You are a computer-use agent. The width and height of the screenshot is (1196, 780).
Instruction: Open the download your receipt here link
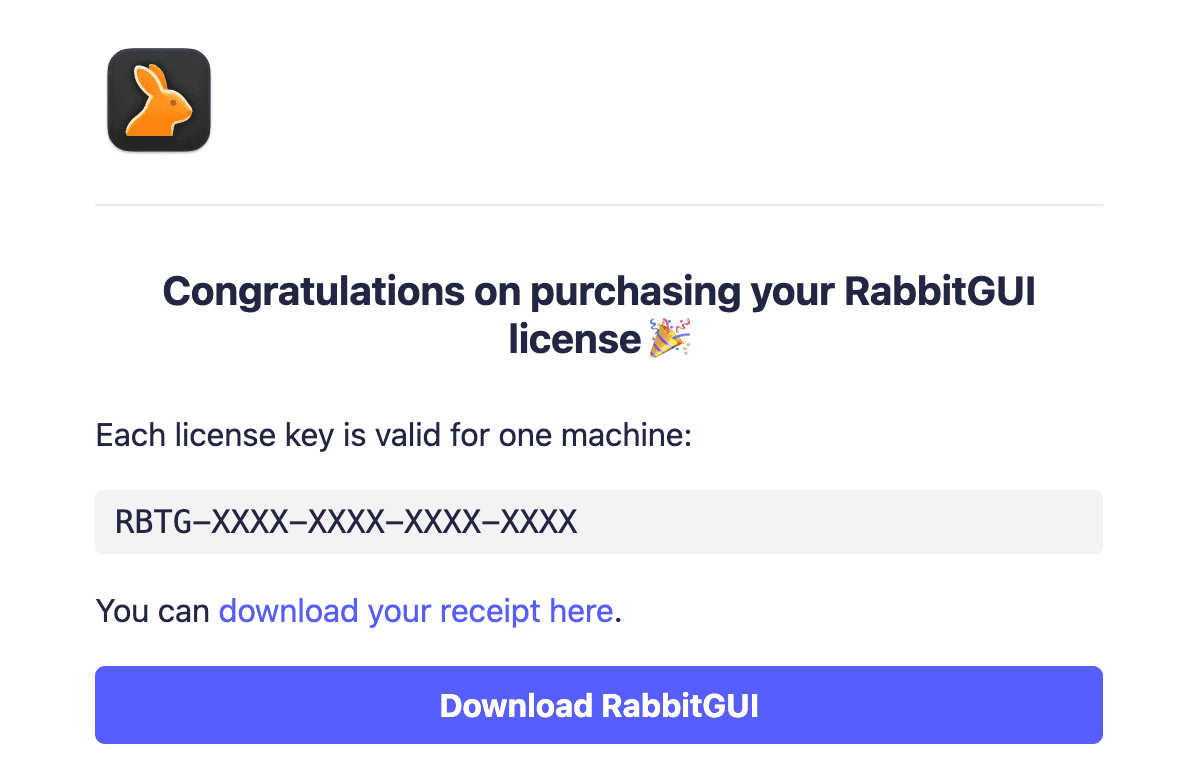[416, 610]
